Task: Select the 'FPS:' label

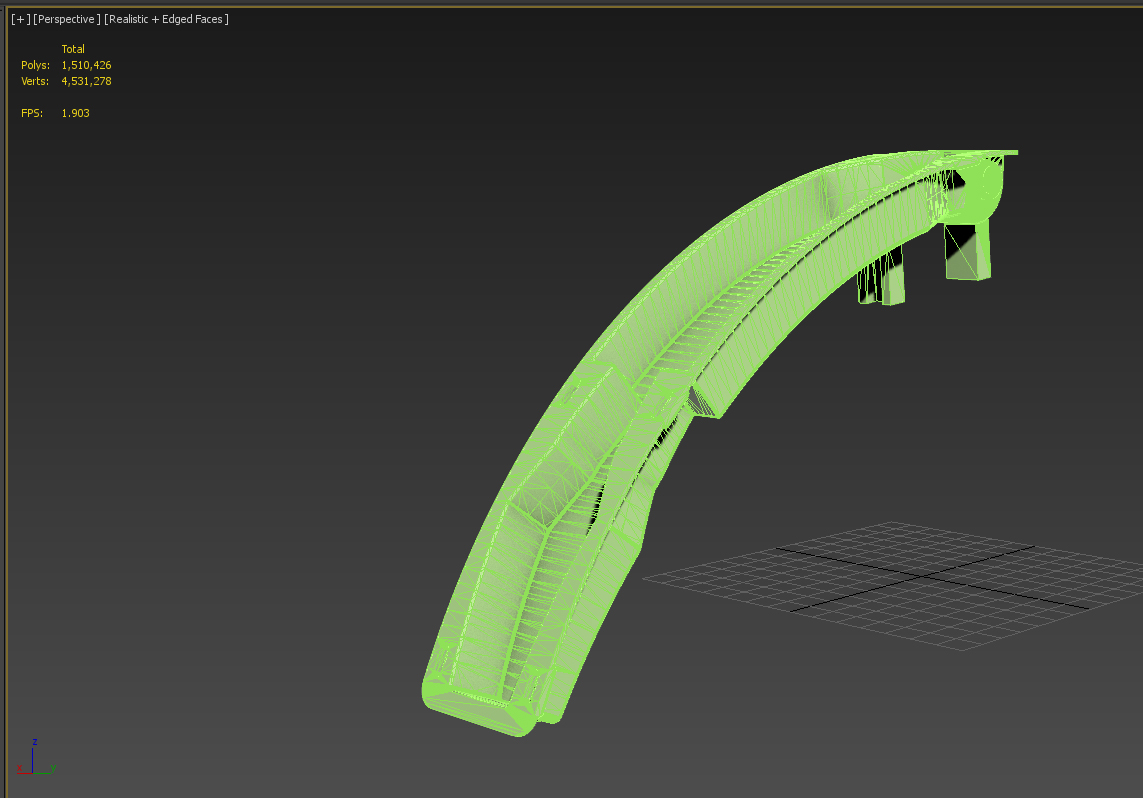Action: click(x=32, y=113)
